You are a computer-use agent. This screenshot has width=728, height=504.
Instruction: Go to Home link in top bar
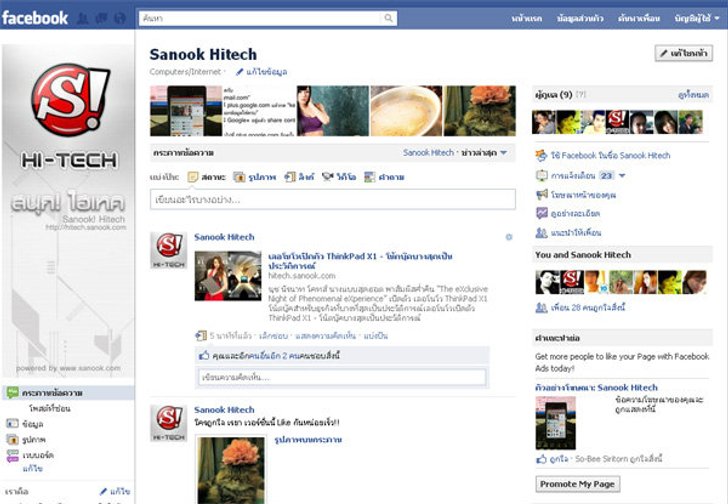click(x=526, y=19)
